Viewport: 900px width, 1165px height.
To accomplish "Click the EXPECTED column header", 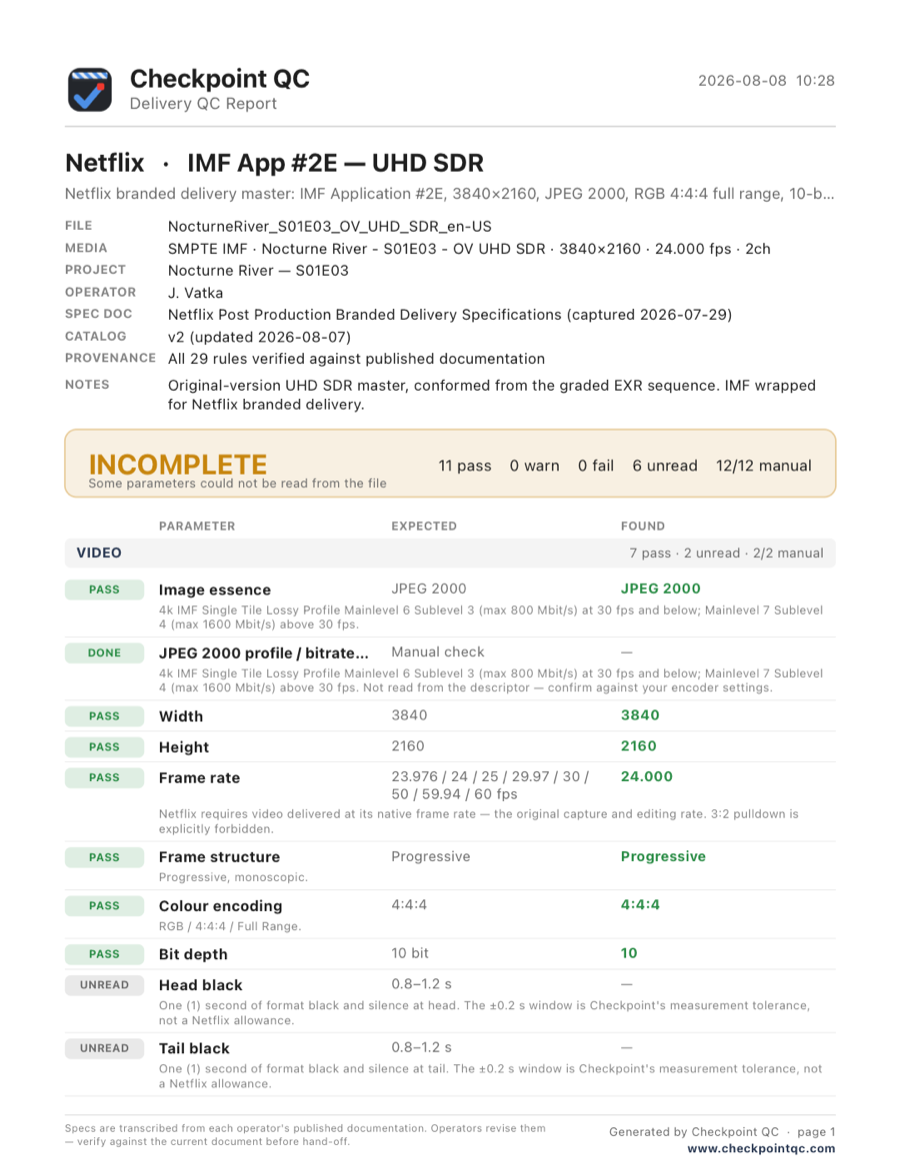I will (424, 526).
